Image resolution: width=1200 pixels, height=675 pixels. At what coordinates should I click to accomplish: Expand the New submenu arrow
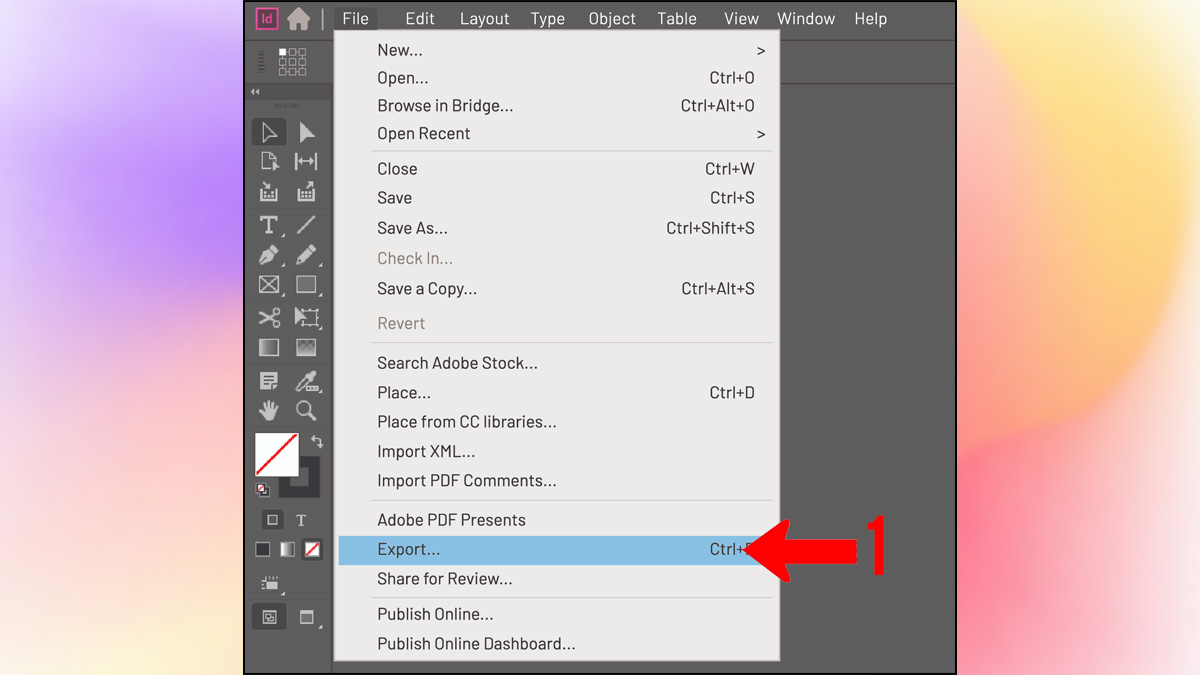(x=760, y=49)
